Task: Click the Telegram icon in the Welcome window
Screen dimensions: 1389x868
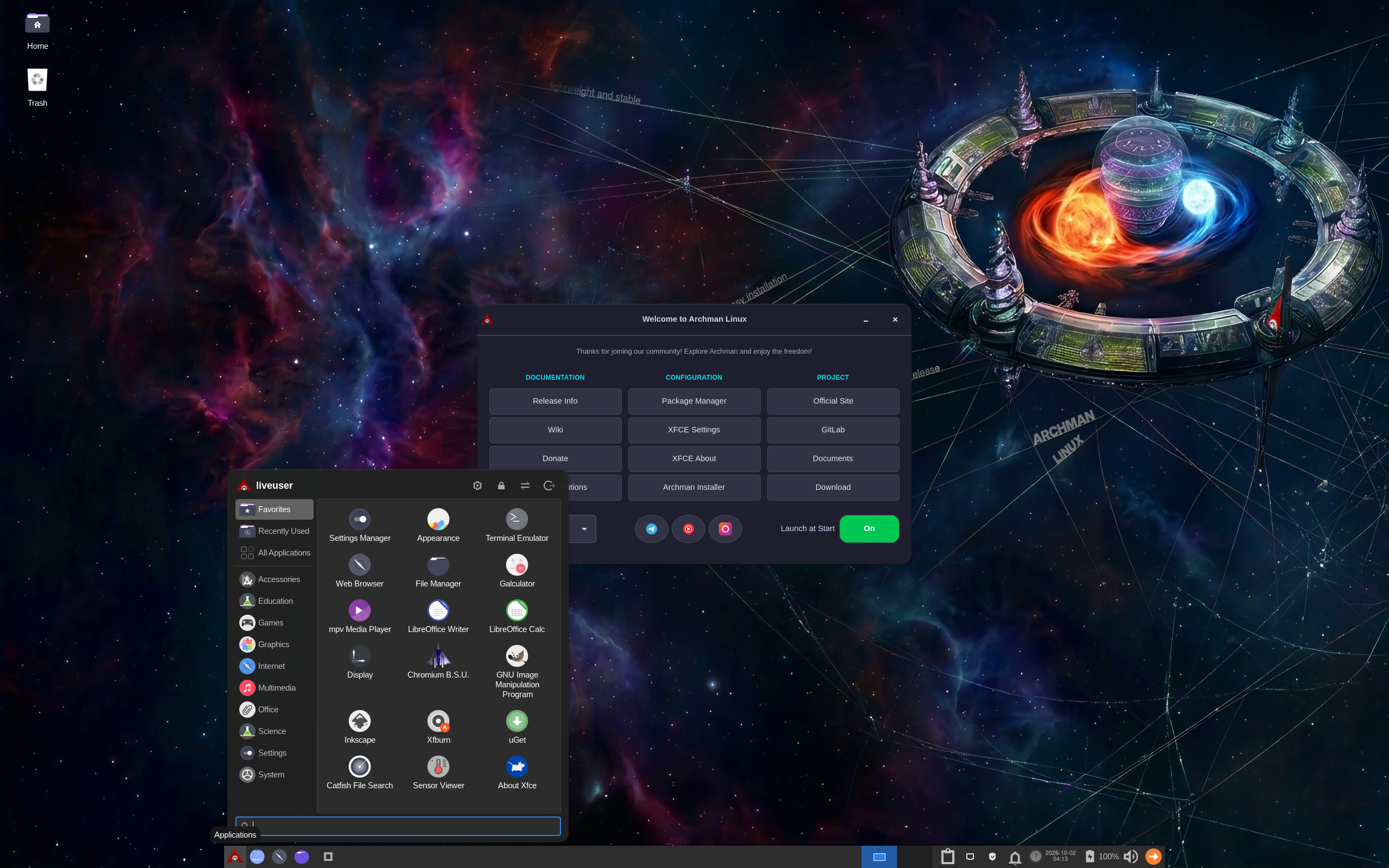Action: 651,529
